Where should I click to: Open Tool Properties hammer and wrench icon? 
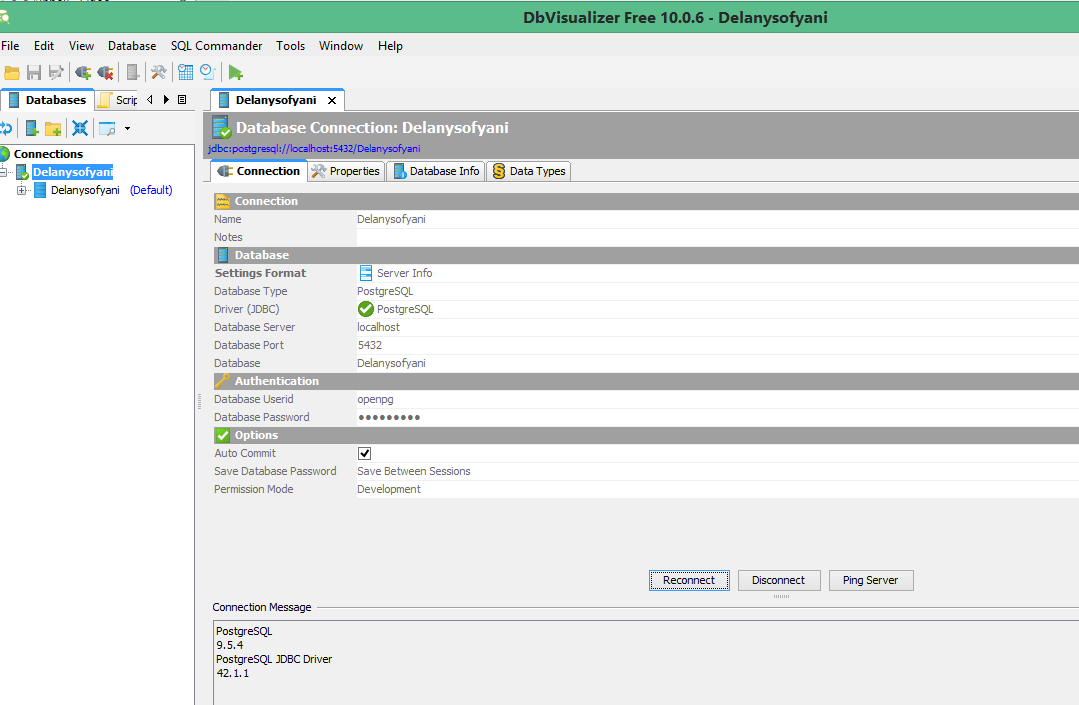tap(159, 72)
